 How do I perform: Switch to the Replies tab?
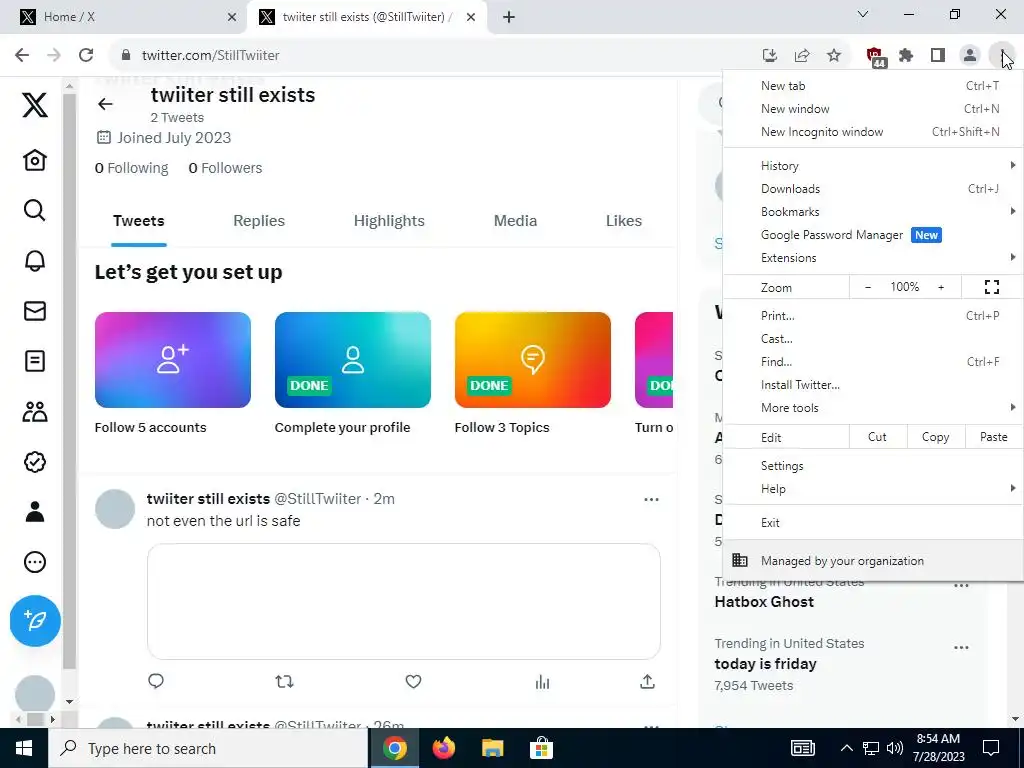pos(259,221)
